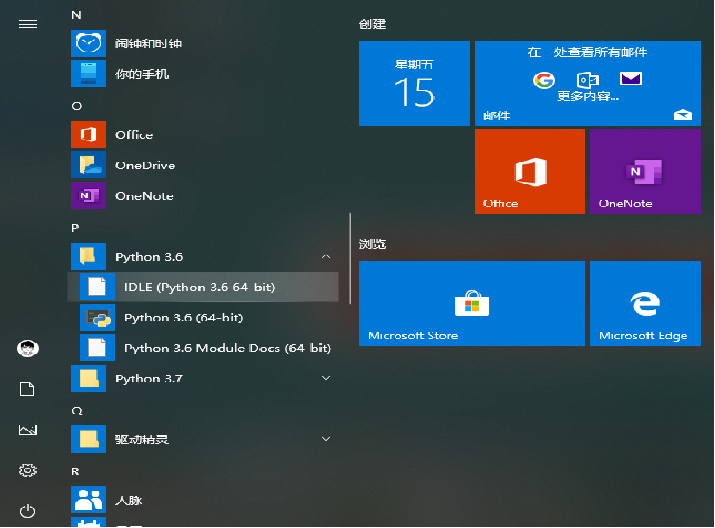Open the OneDrive icon in the app list

coord(88,165)
